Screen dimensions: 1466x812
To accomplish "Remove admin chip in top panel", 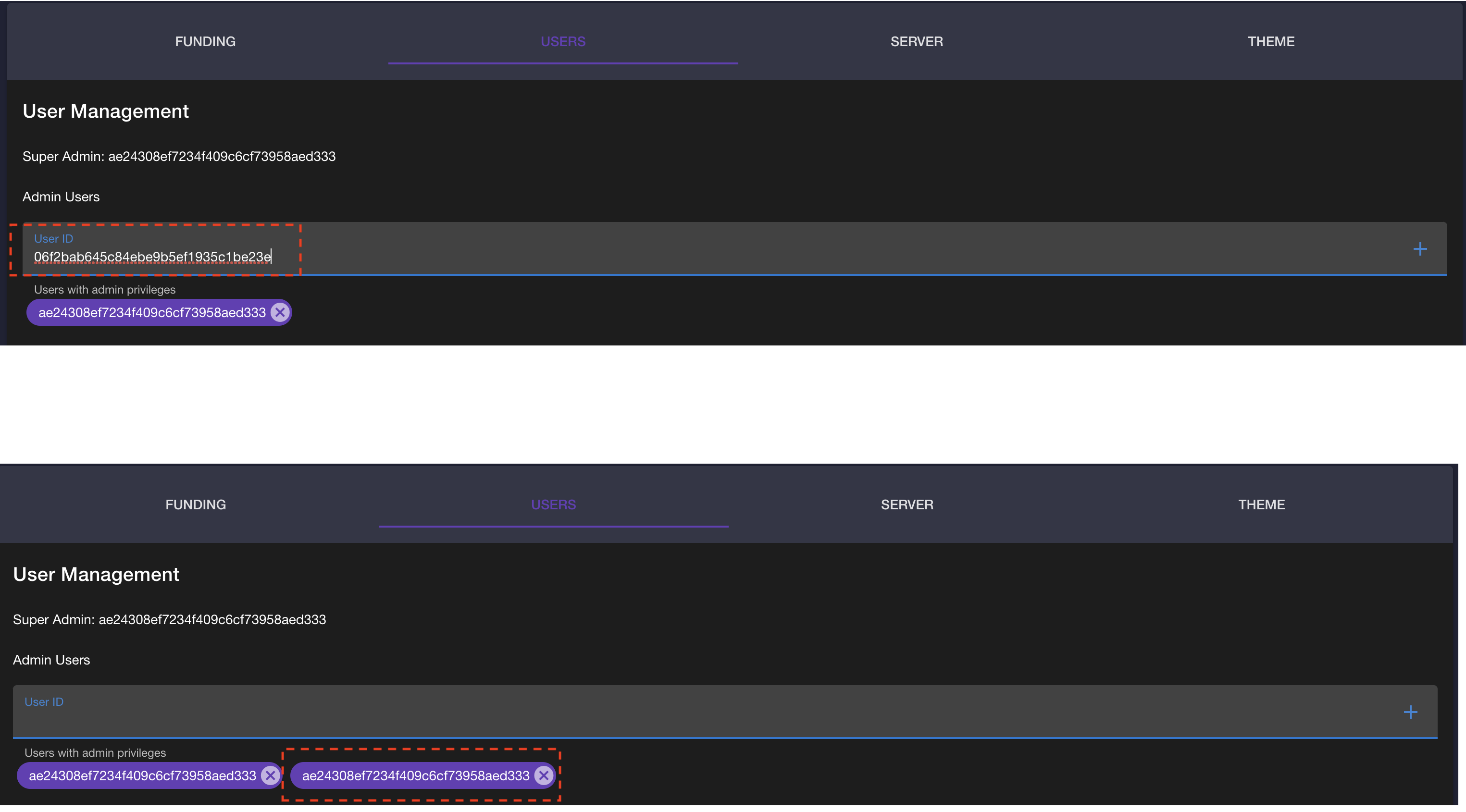I will pyautogui.click(x=280, y=312).
